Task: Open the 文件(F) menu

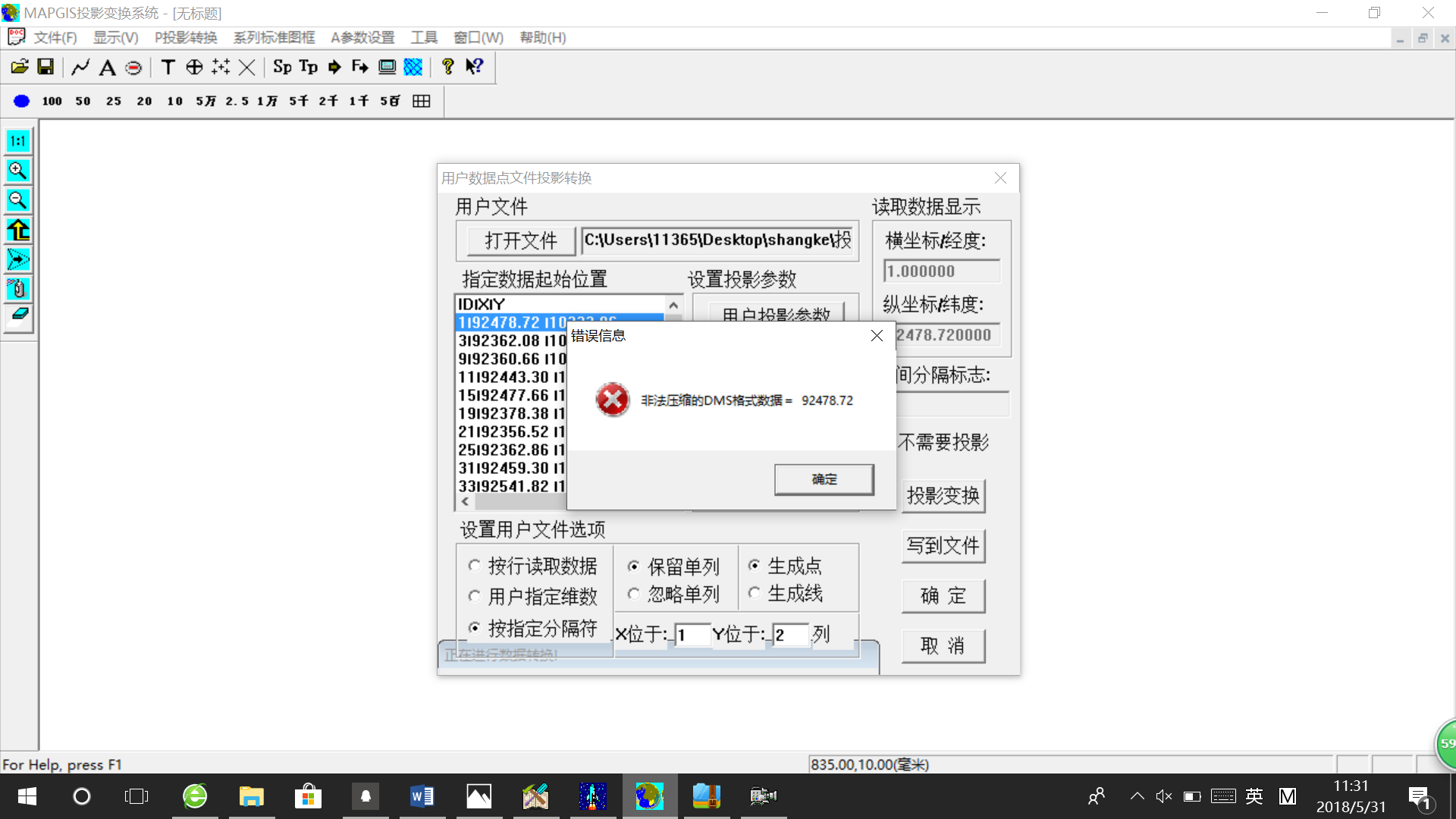Action: click(55, 37)
